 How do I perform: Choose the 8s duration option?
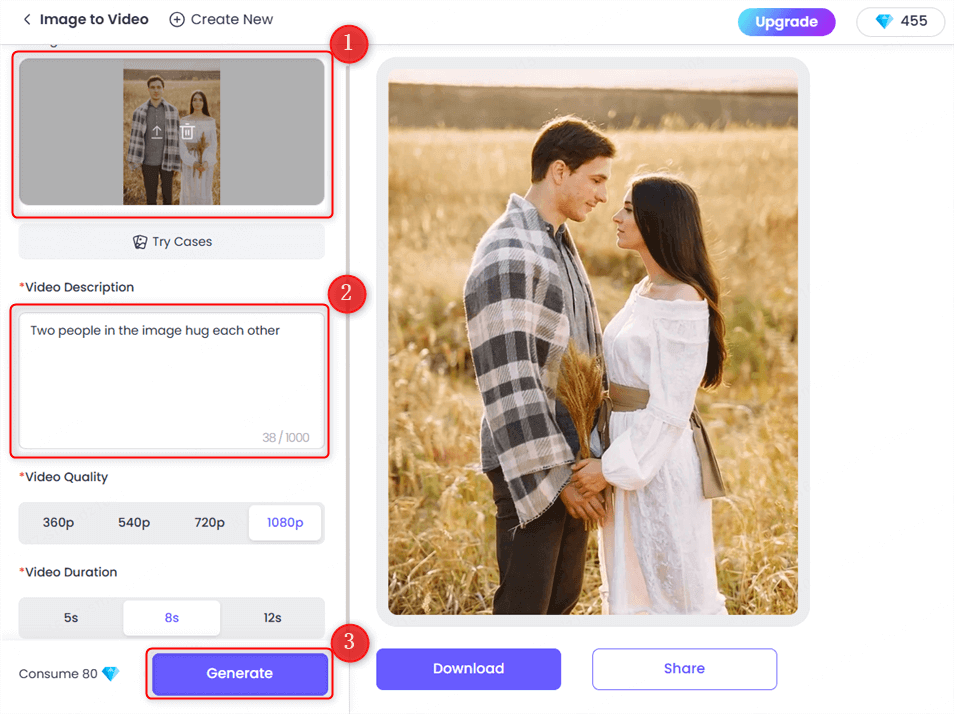(x=172, y=618)
